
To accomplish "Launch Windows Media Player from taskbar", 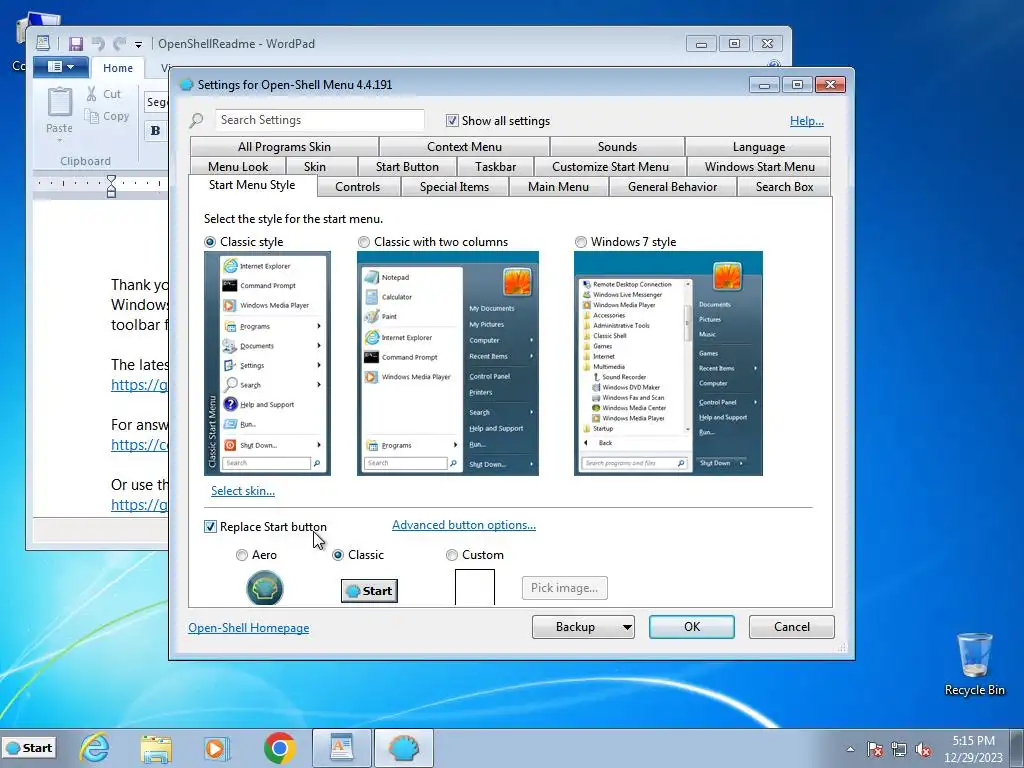I will [x=216, y=748].
